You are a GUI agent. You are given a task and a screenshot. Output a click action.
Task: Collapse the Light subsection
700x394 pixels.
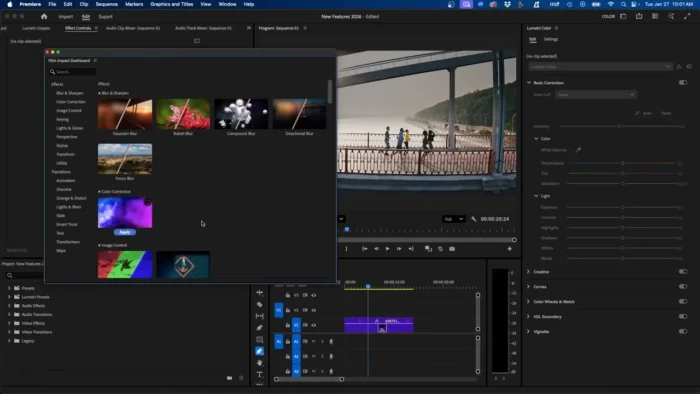(x=536, y=196)
